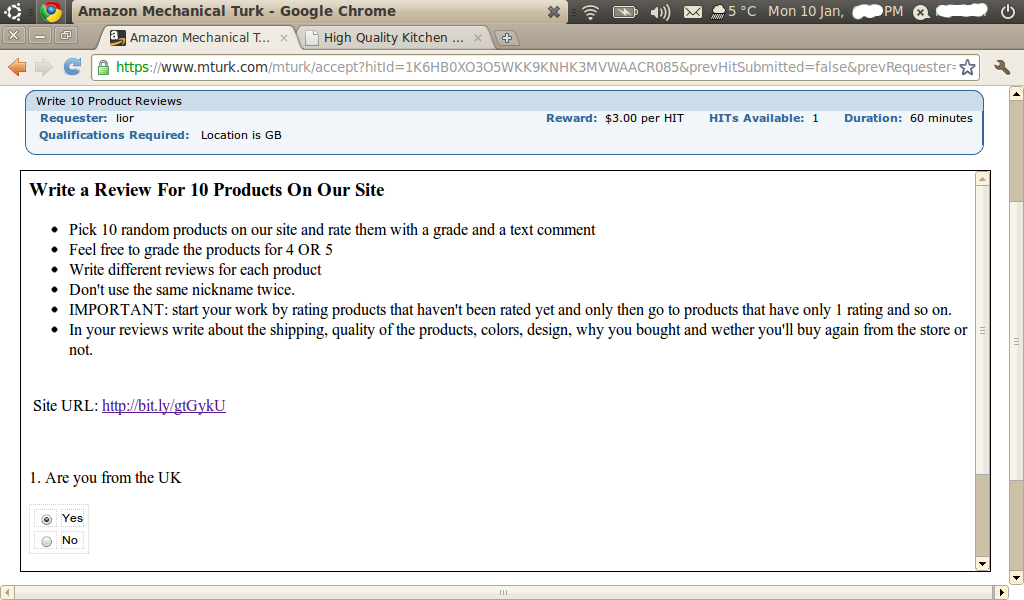The width and height of the screenshot is (1024, 600).
Task: Open the battery status indicator
Action: tap(625, 12)
